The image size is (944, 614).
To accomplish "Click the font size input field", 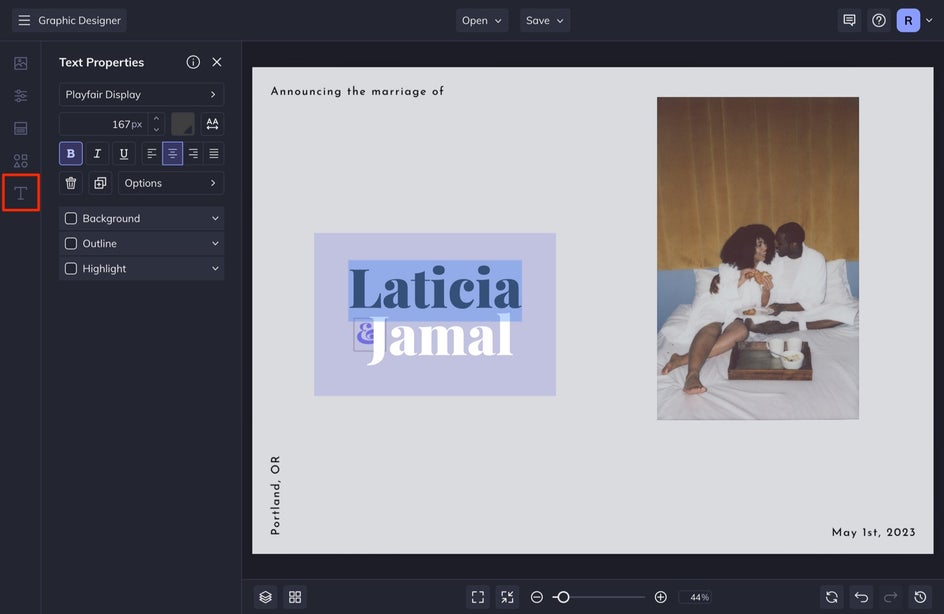I will click(x=105, y=124).
